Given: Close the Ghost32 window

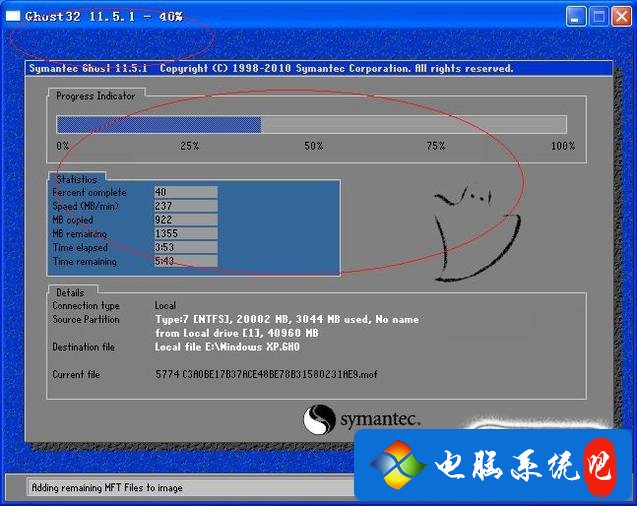Looking at the screenshot, I should click(622, 17).
